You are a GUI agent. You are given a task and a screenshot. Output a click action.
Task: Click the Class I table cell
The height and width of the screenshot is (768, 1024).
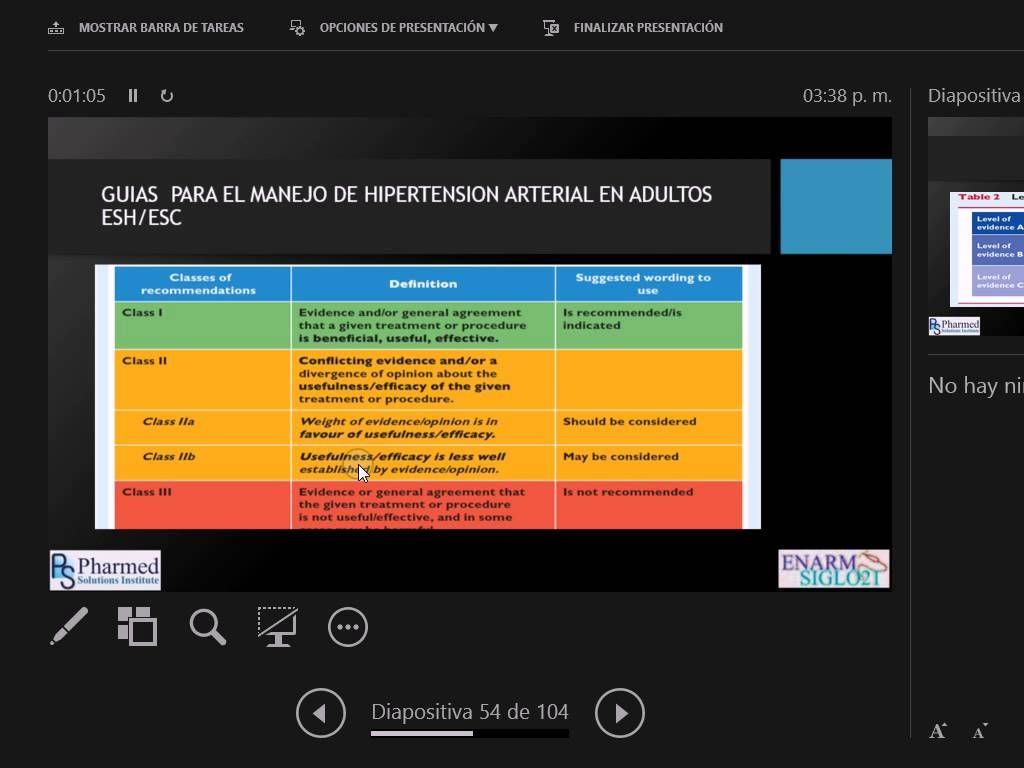pyautogui.click(x=202, y=325)
